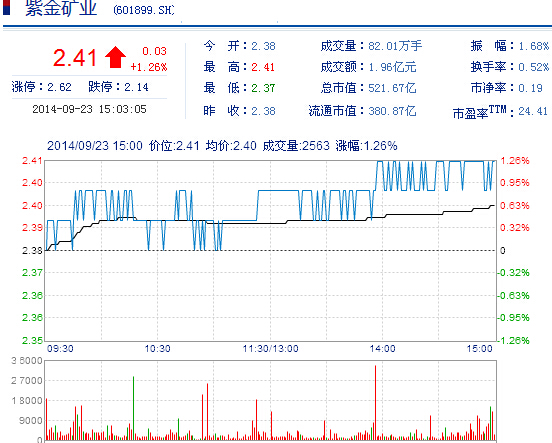This screenshot has height=443, width=552.
Task: Click 昨收 value 2.38
Action: 263,111
